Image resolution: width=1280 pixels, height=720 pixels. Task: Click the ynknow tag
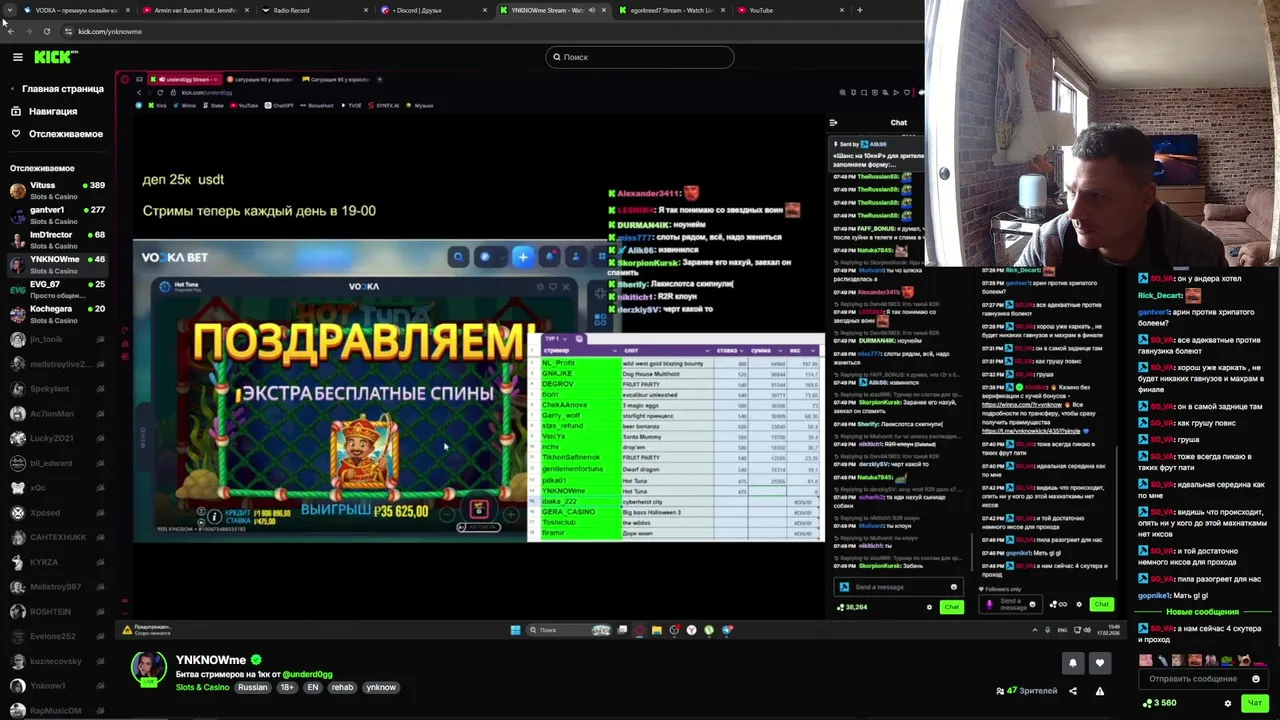(x=381, y=688)
